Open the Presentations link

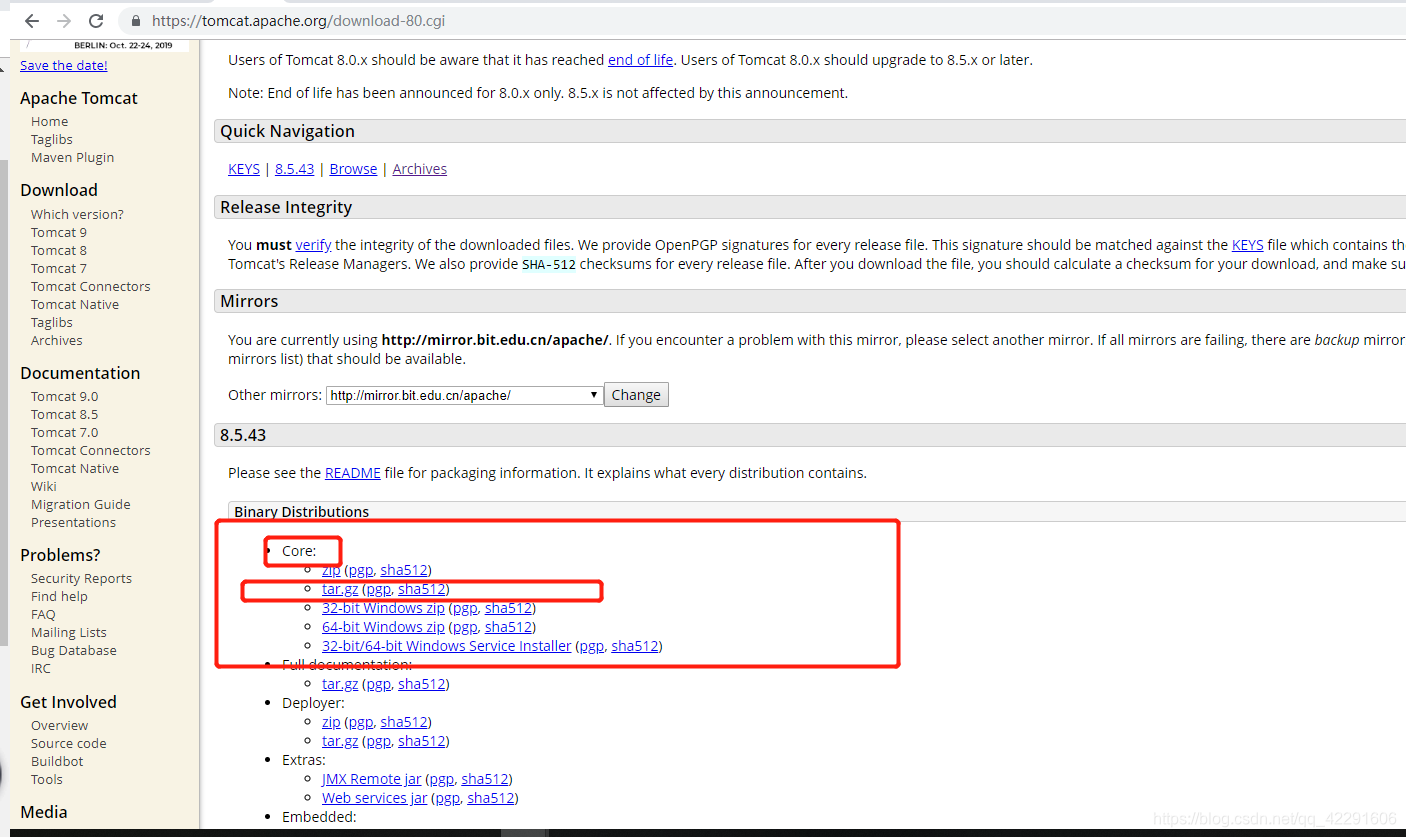(73, 522)
